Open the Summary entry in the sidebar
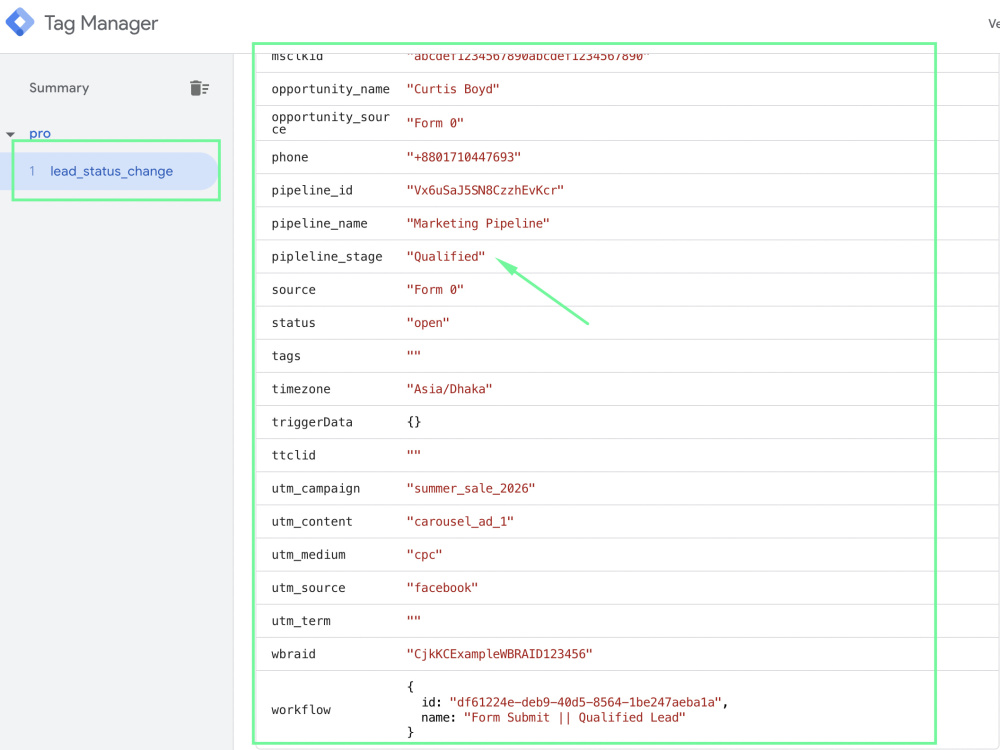Screen dimensions: 1000x750 59,88
